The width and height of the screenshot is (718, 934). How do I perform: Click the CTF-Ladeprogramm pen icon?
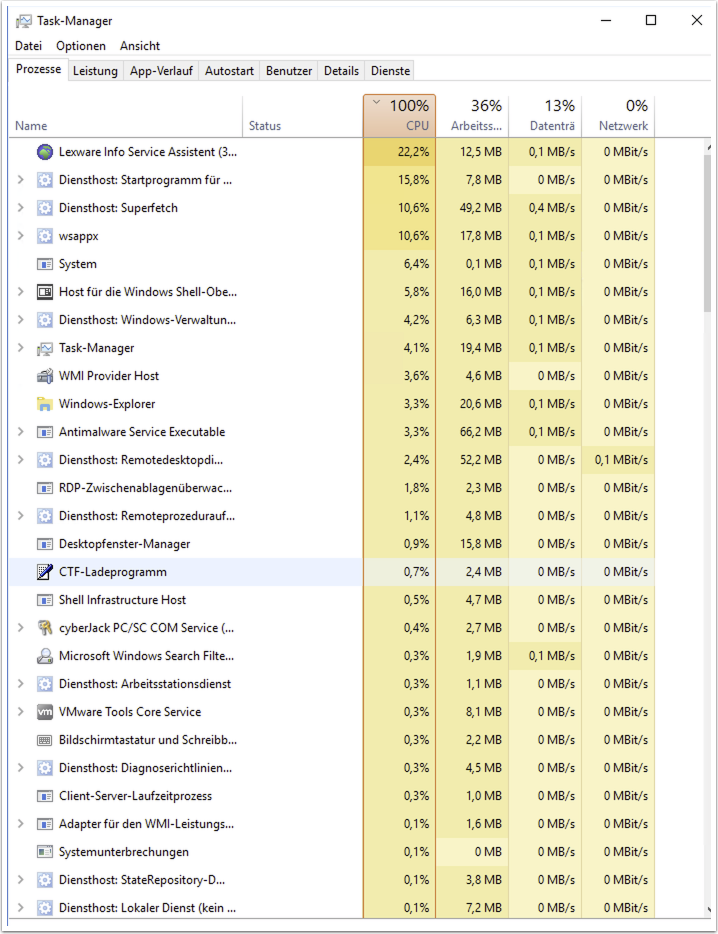[44, 572]
